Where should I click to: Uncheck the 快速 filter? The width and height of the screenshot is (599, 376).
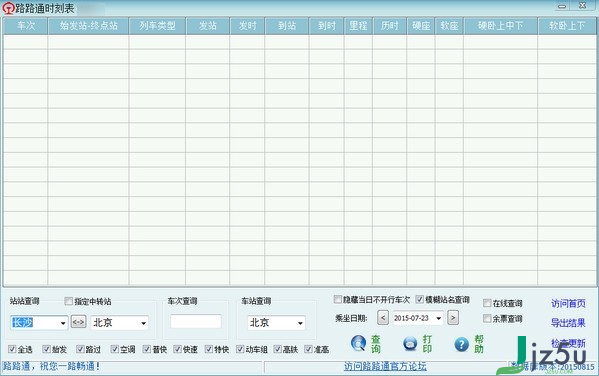(x=177, y=349)
